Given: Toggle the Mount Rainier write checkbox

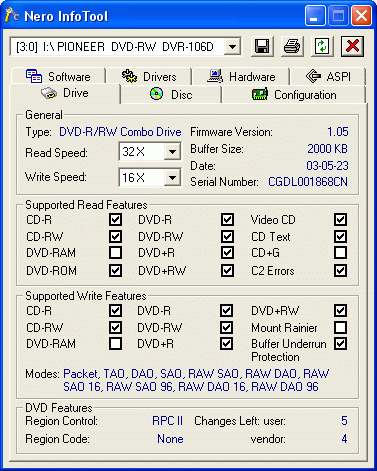Looking at the screenshot, I should [340, 327].
